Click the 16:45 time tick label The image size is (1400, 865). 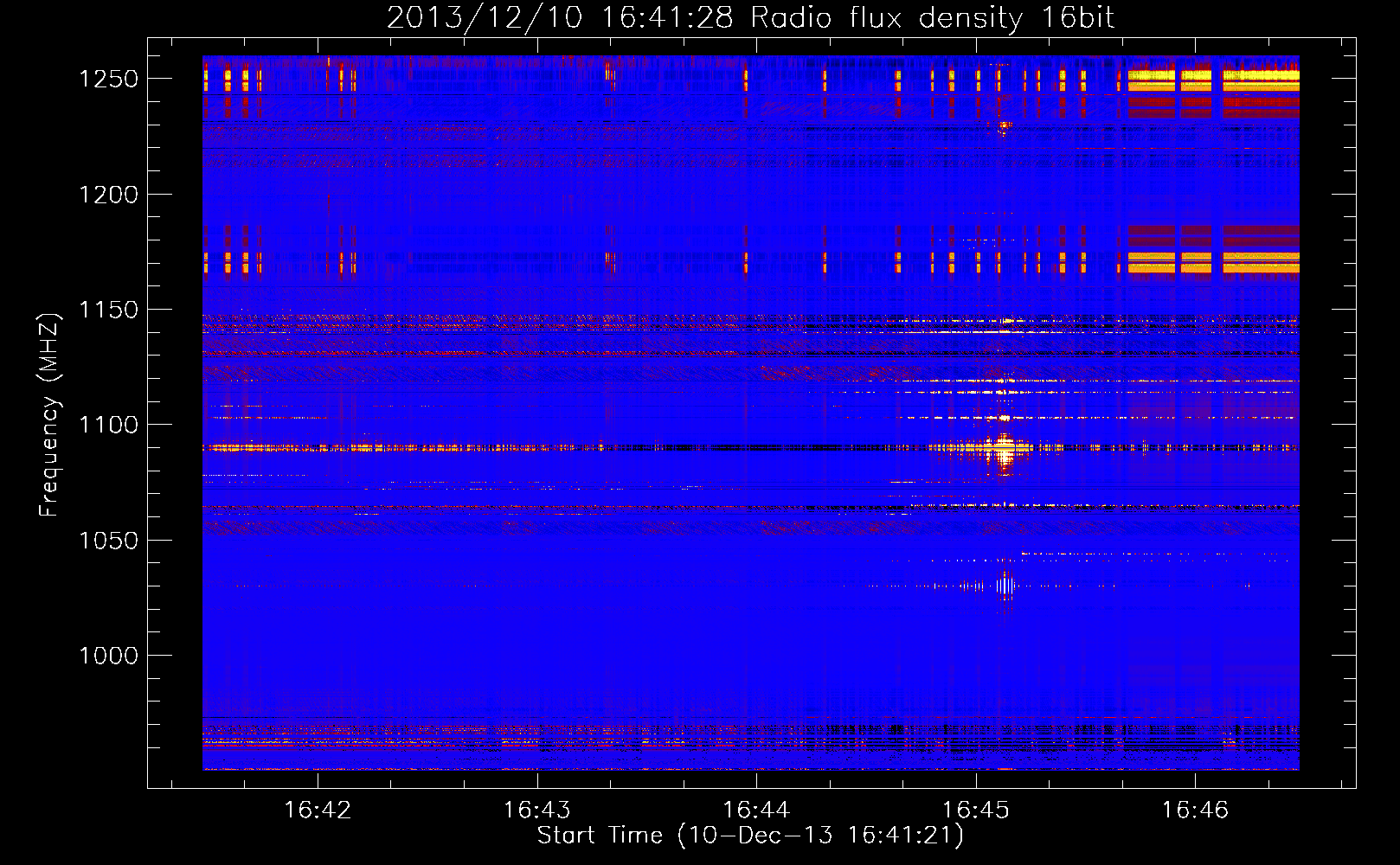975,810
